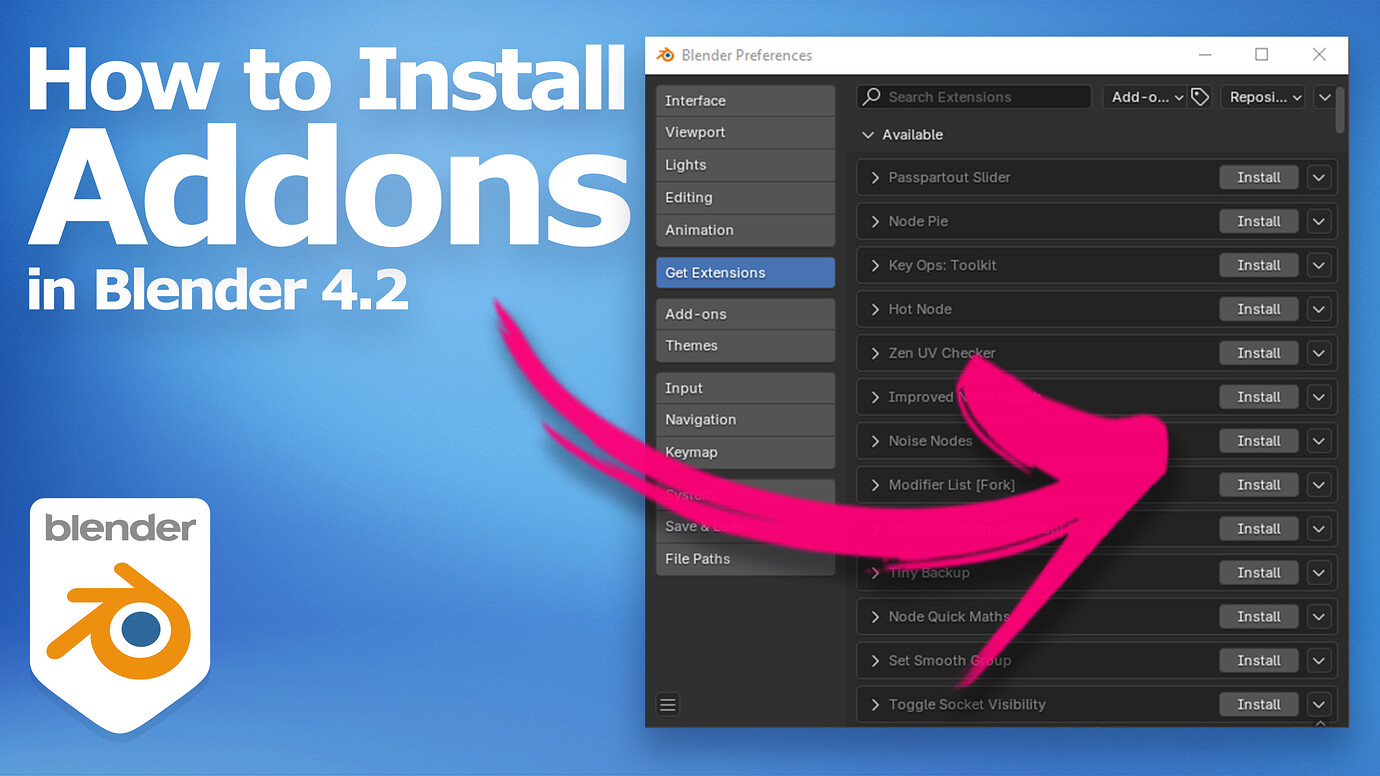Expand the Toggle Socket Visibility entry
The image size is (1380, 776).
coord(875,705)
